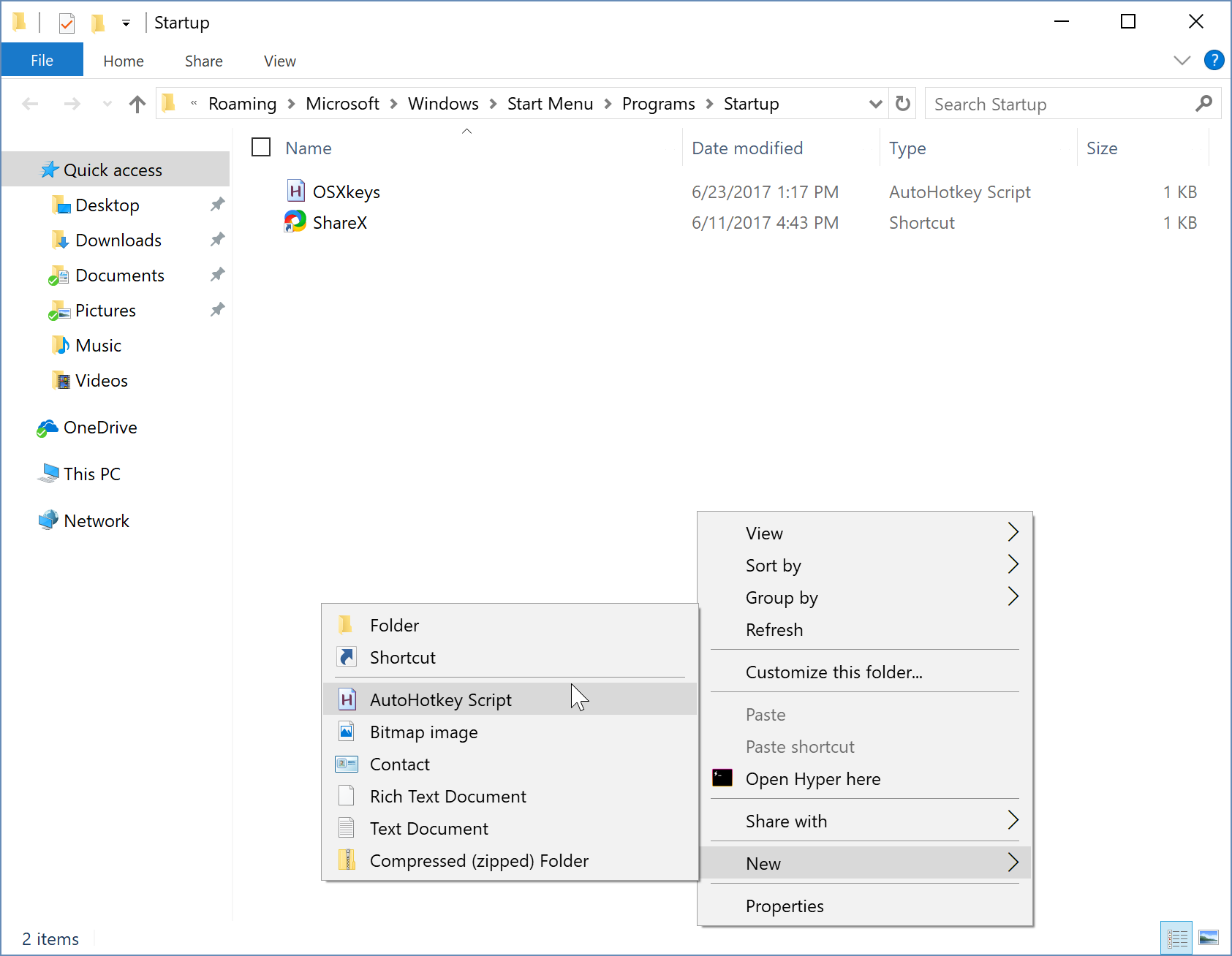Switch to the View ribbon tab
Screen dimensions: 1232x956
pyautogui.click(x=280, y=61)
